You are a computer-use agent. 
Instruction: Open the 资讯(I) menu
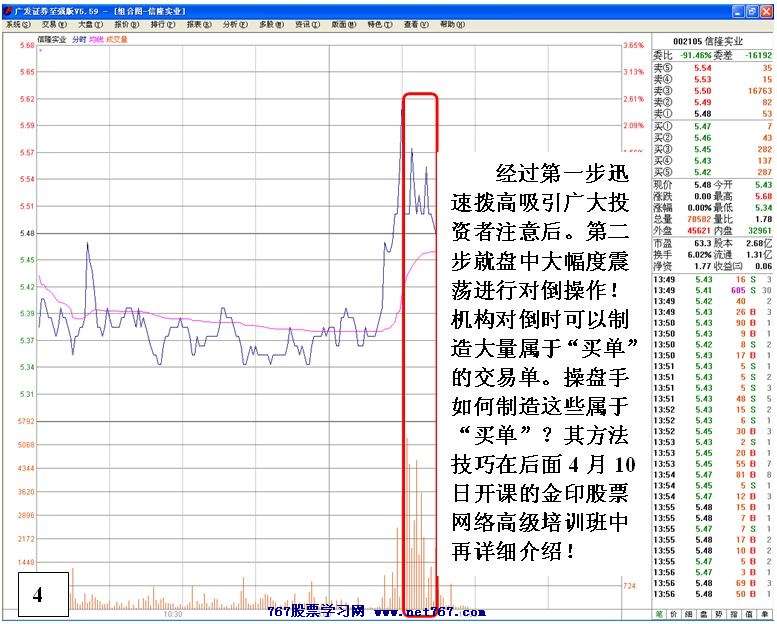308,24
